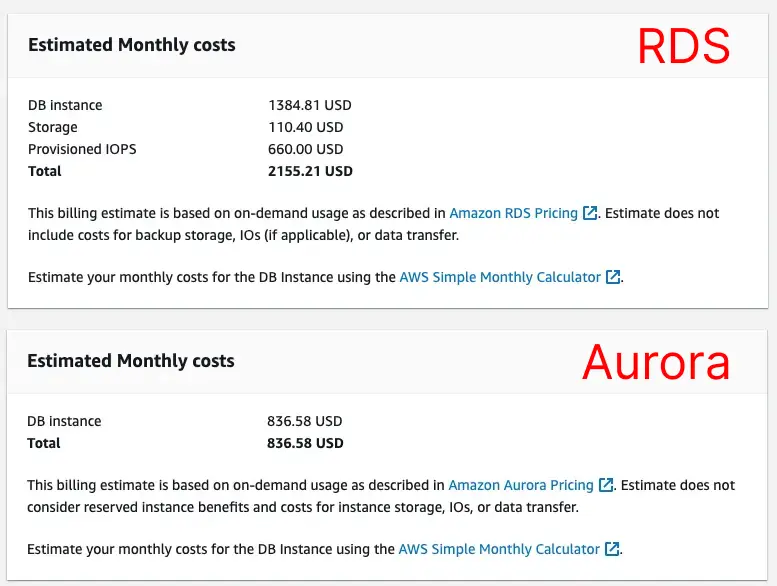Click external-link icon beside Amazon RDS Pricing
Image resolution: width=777 pixels, height=586 pixels.
coord(590,213)
